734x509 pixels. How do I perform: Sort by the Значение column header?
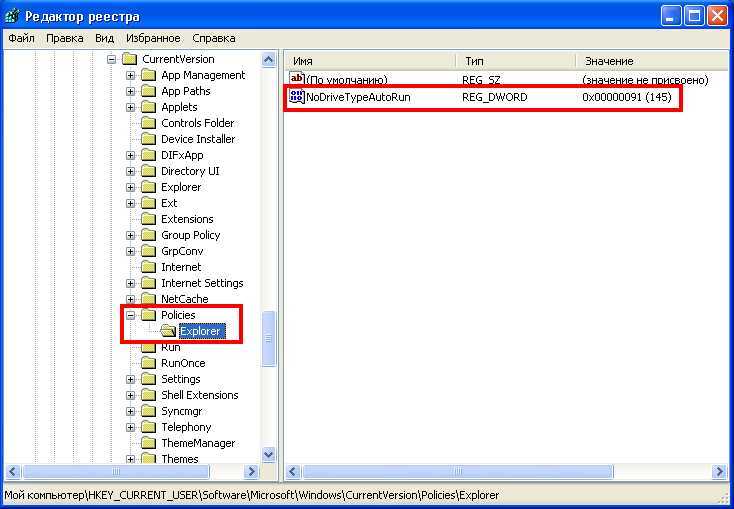pos(653,61)
